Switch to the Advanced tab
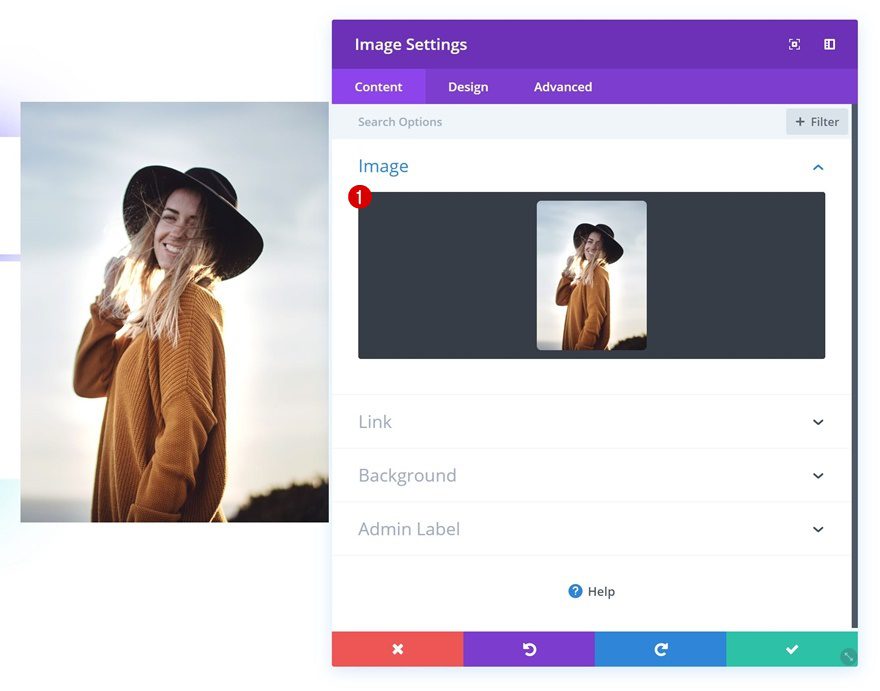This screenshot has height=691, width=880. [x=562, y=87]
